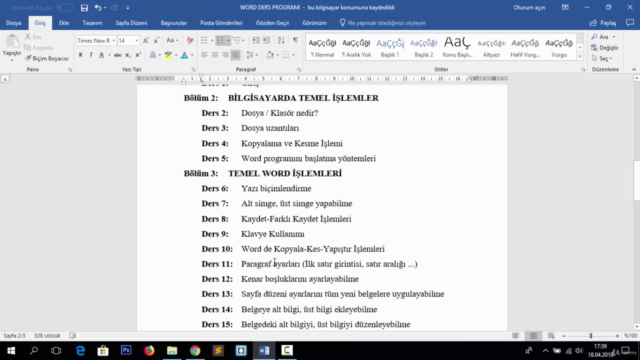This screenshot has height=360, width=640.
Task: Open Chrome from the Windows taskbar
Action: (195, 351)
